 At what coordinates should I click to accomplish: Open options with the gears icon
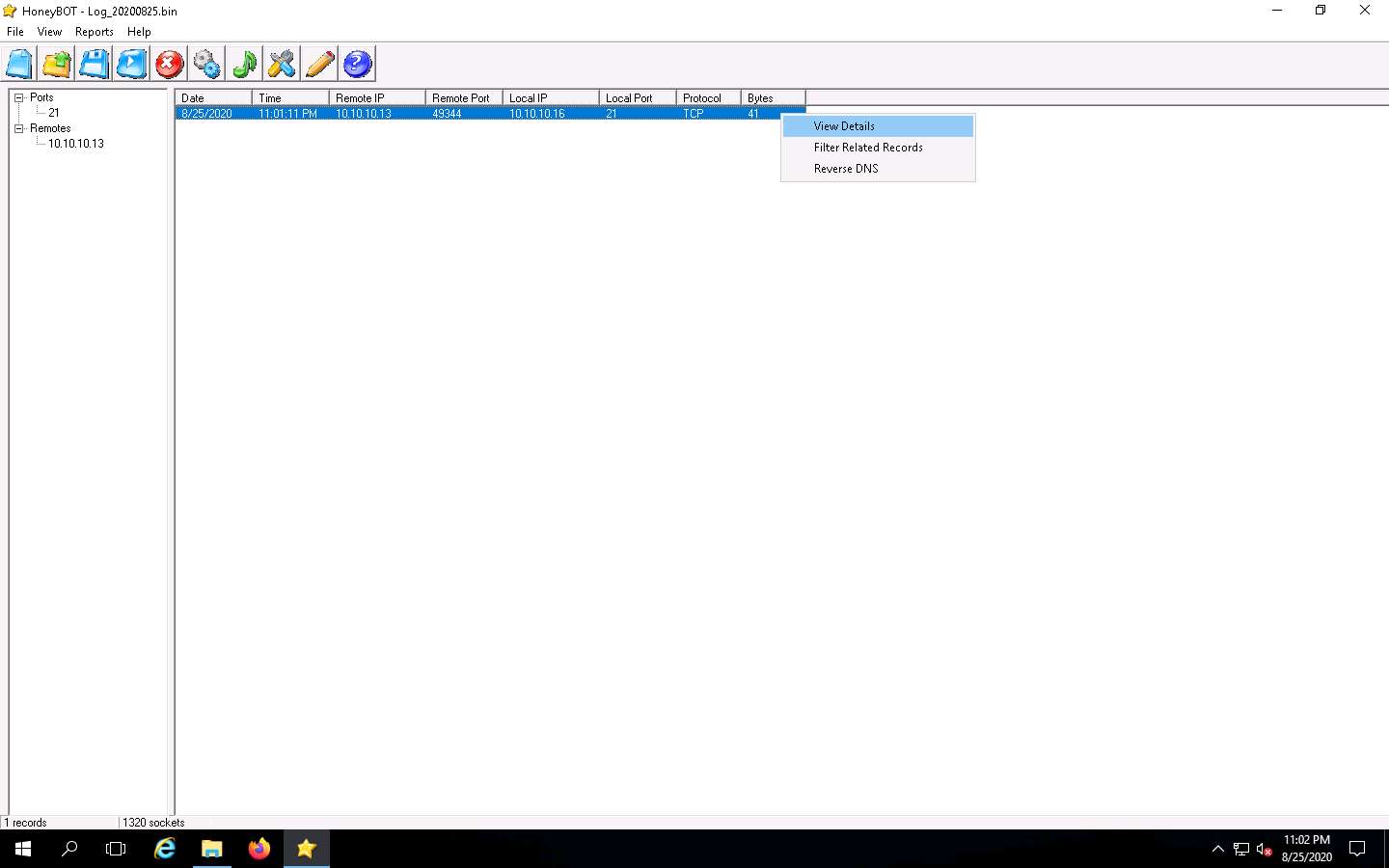pyautogui.click(x=207, y=65)
